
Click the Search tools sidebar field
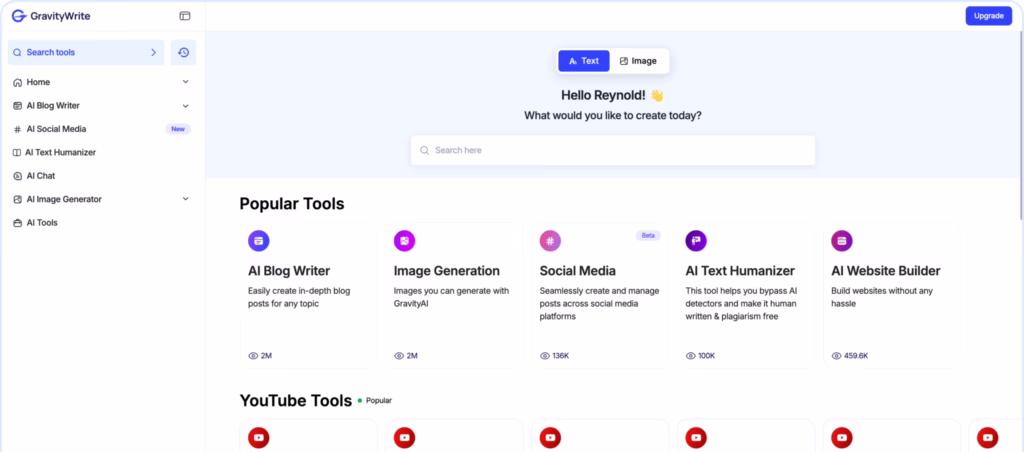click(86, 52)
